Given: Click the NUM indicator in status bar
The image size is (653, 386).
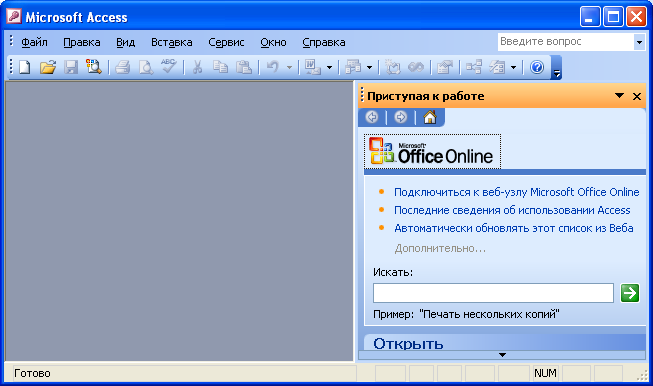Looking at the screenshot, I should 545,373.
